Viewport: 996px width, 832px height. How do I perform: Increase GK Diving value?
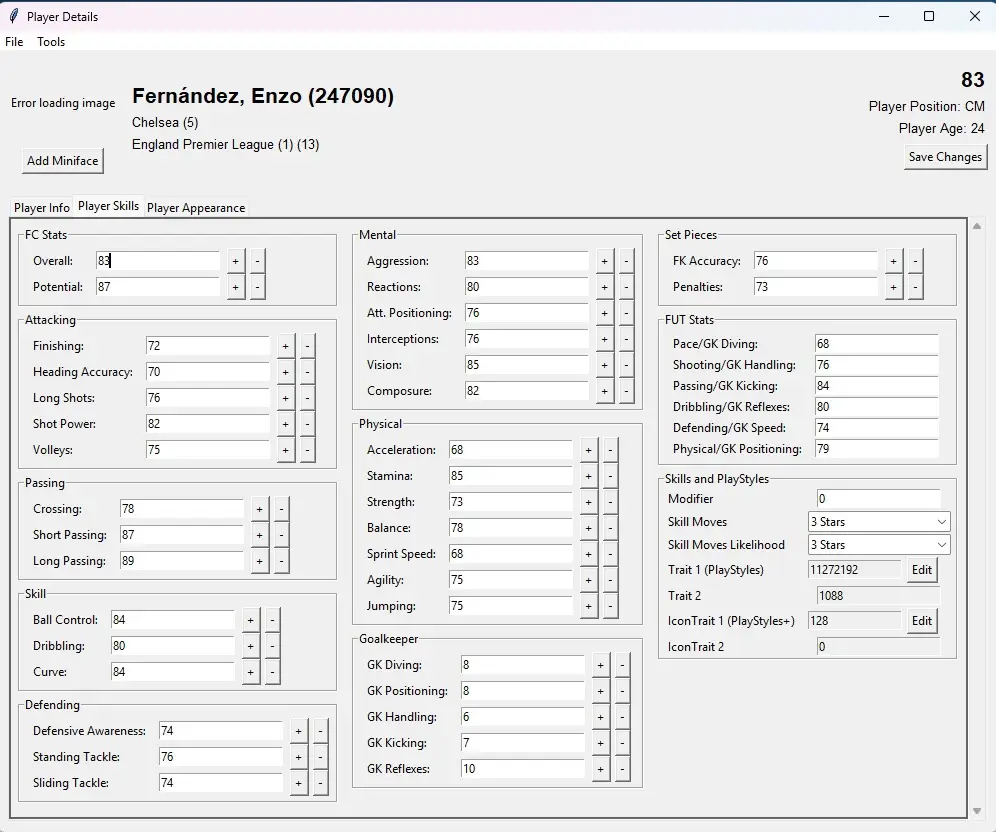600,666
